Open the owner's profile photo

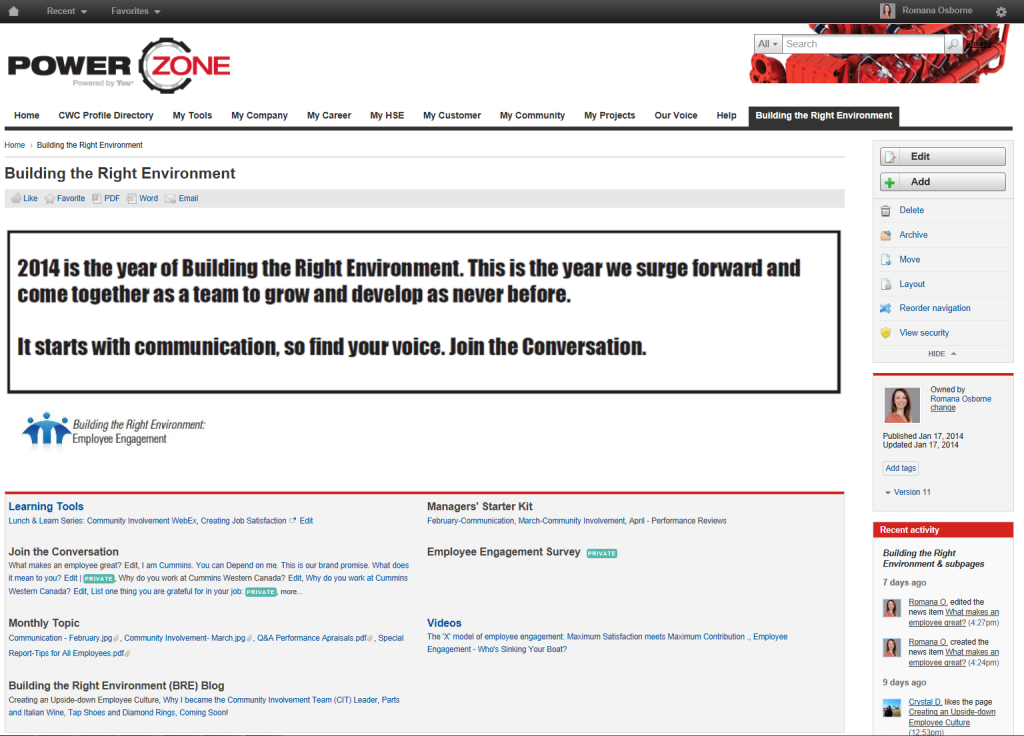tap(901, 405)
